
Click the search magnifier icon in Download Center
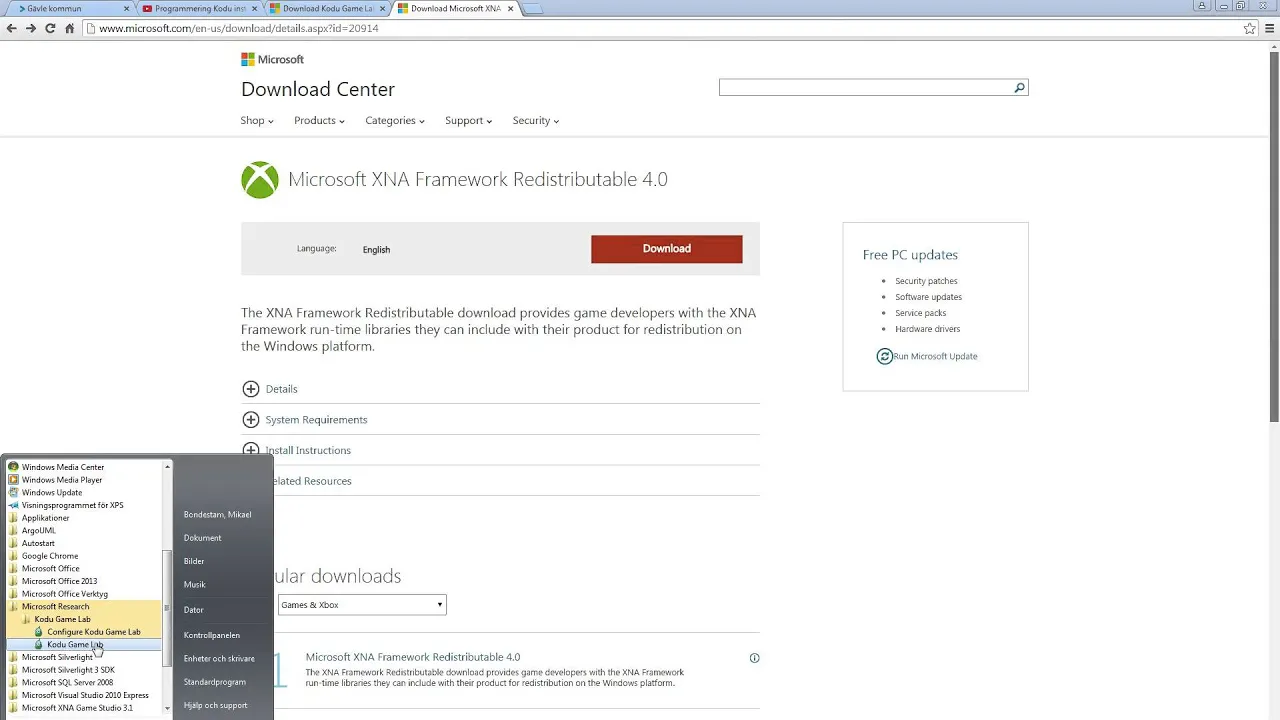pos(1019,88)
